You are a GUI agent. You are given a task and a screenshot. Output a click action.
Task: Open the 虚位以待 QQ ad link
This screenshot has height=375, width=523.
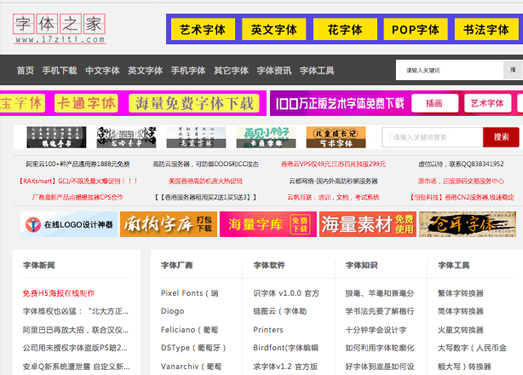(461, 164)
